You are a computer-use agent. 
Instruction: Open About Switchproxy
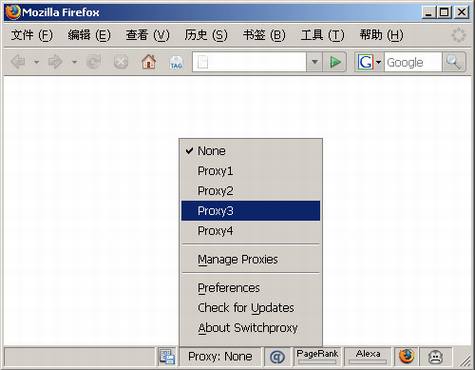251,328
